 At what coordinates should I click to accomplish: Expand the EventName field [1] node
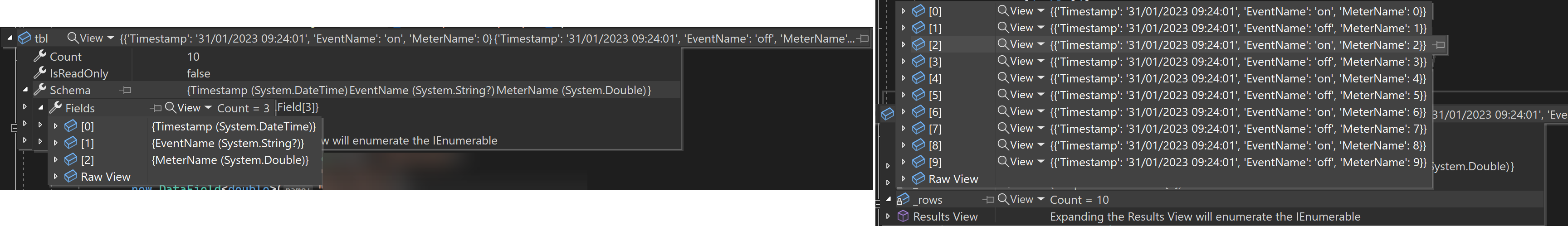click(56, 143)
